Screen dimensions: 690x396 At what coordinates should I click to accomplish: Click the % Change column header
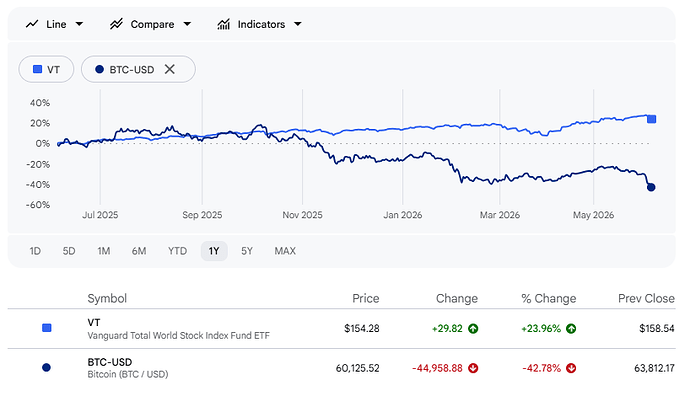click(x=549, y=298)
